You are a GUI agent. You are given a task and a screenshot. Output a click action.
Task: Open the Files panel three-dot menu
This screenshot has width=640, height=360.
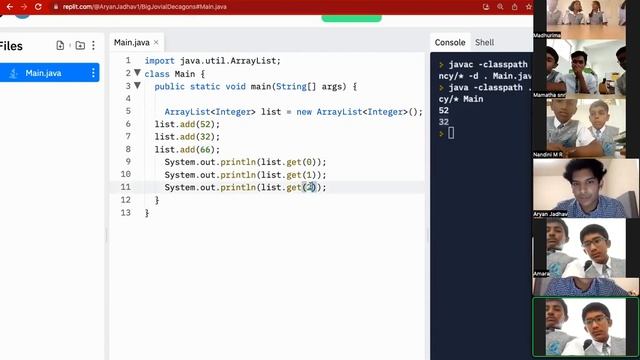pos(93,45)
